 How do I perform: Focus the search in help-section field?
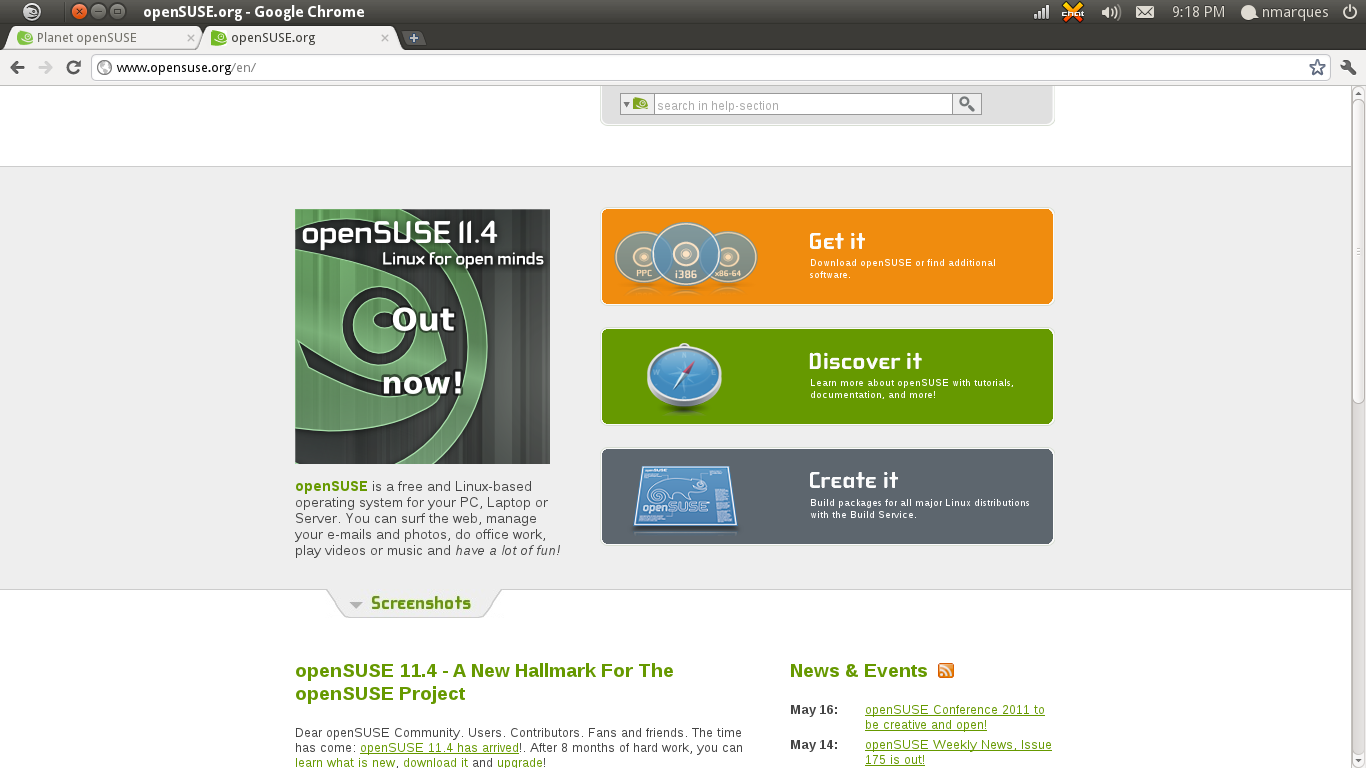click(803, 104)
